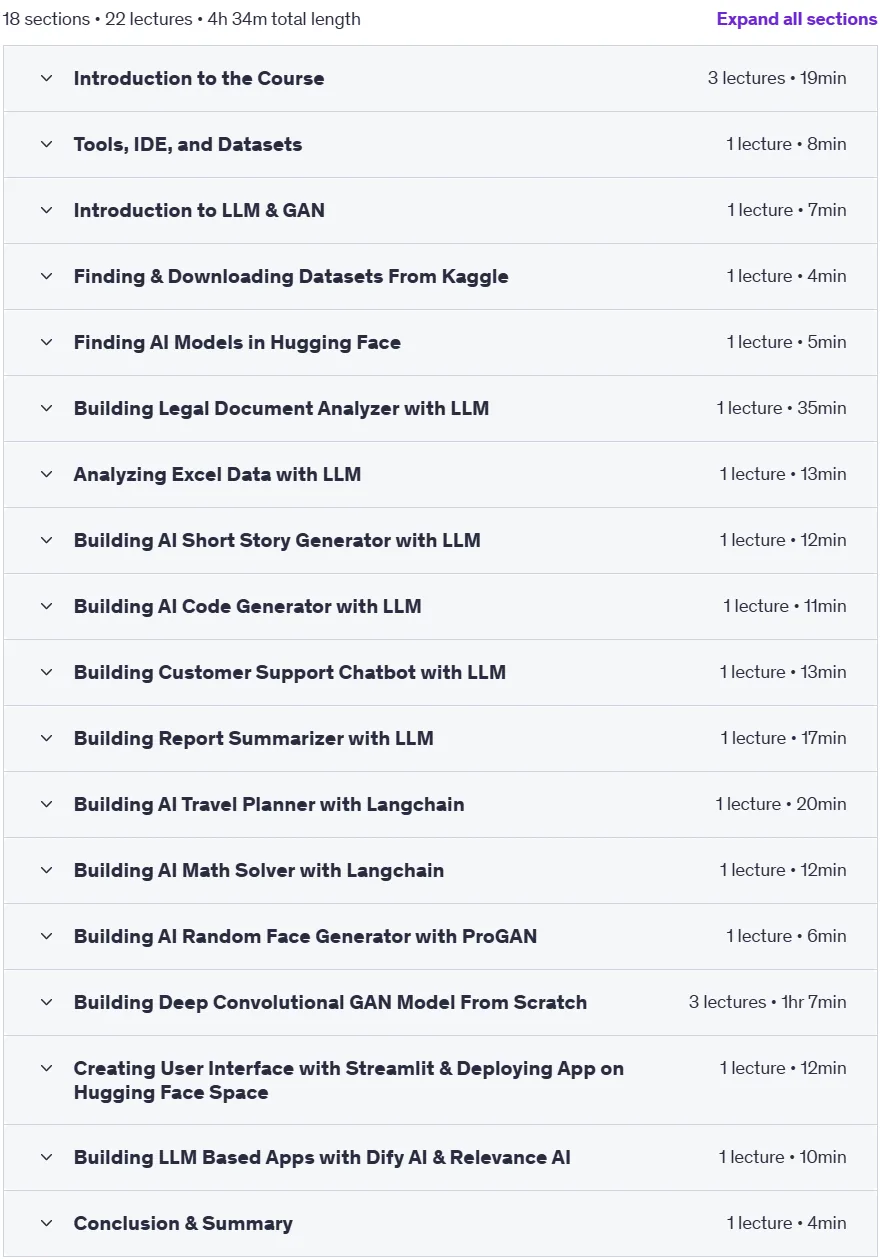Open chevron for Finding & Downloading Datasets From Kaggle
The image size is (880, 1259).
click(46, 276)
